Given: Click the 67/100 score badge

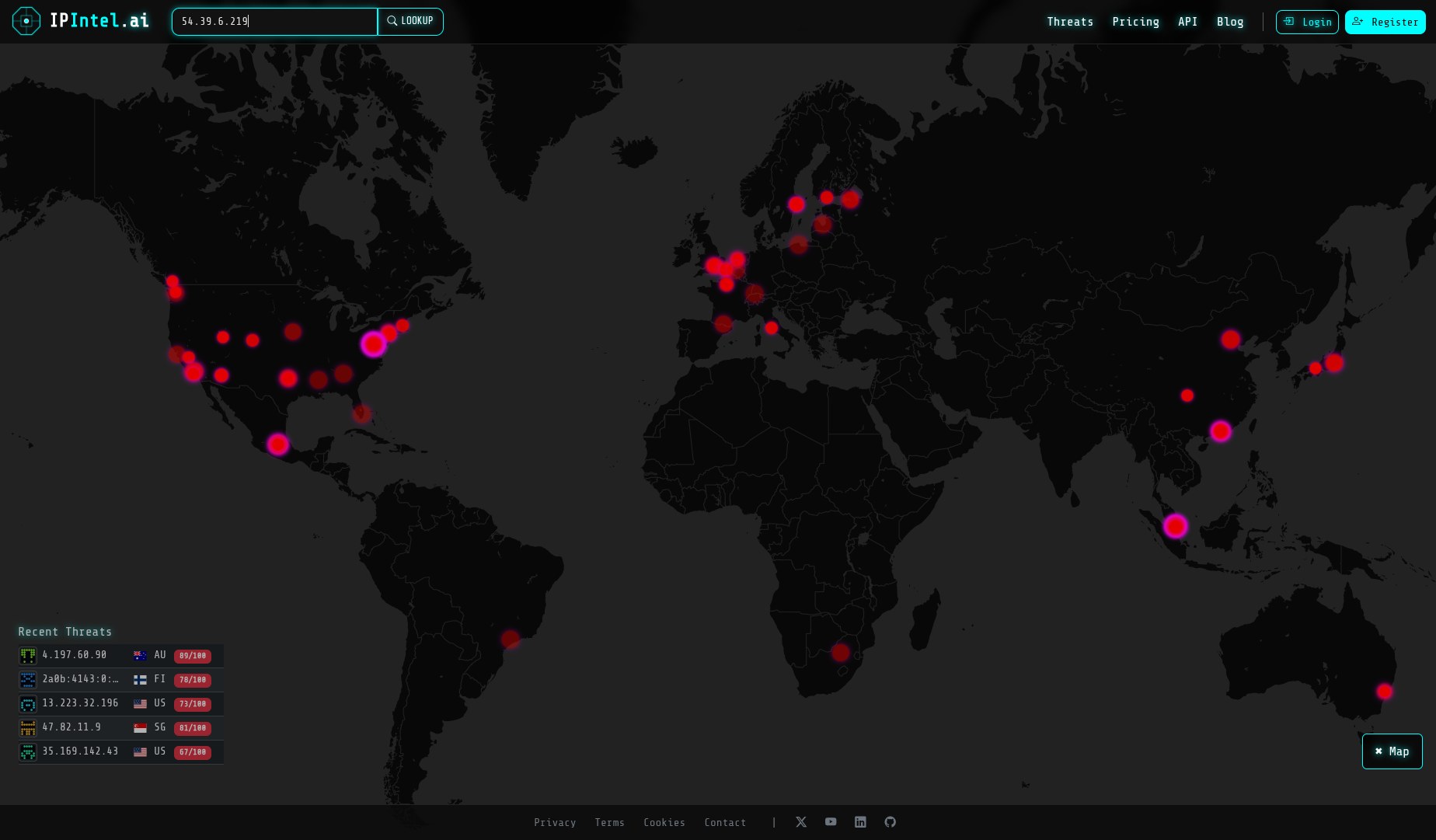Looking at the screenshot, I should [193, 752].
